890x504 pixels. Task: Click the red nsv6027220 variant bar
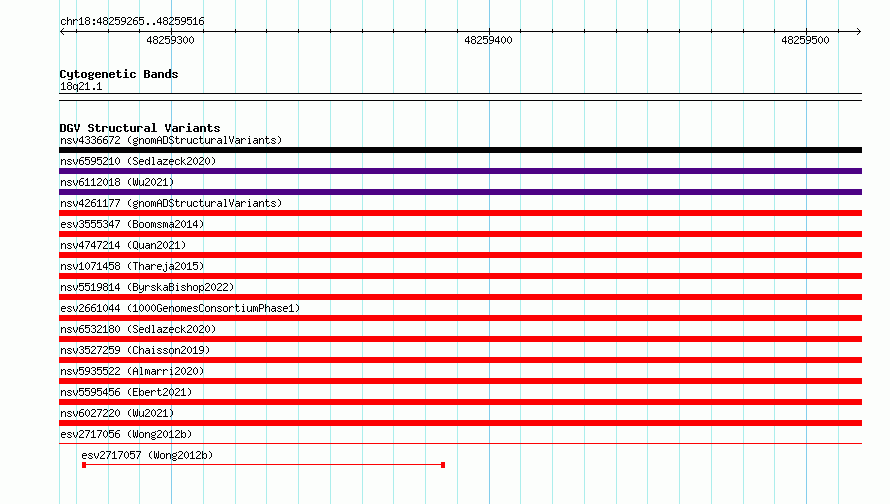pos(460,423)
